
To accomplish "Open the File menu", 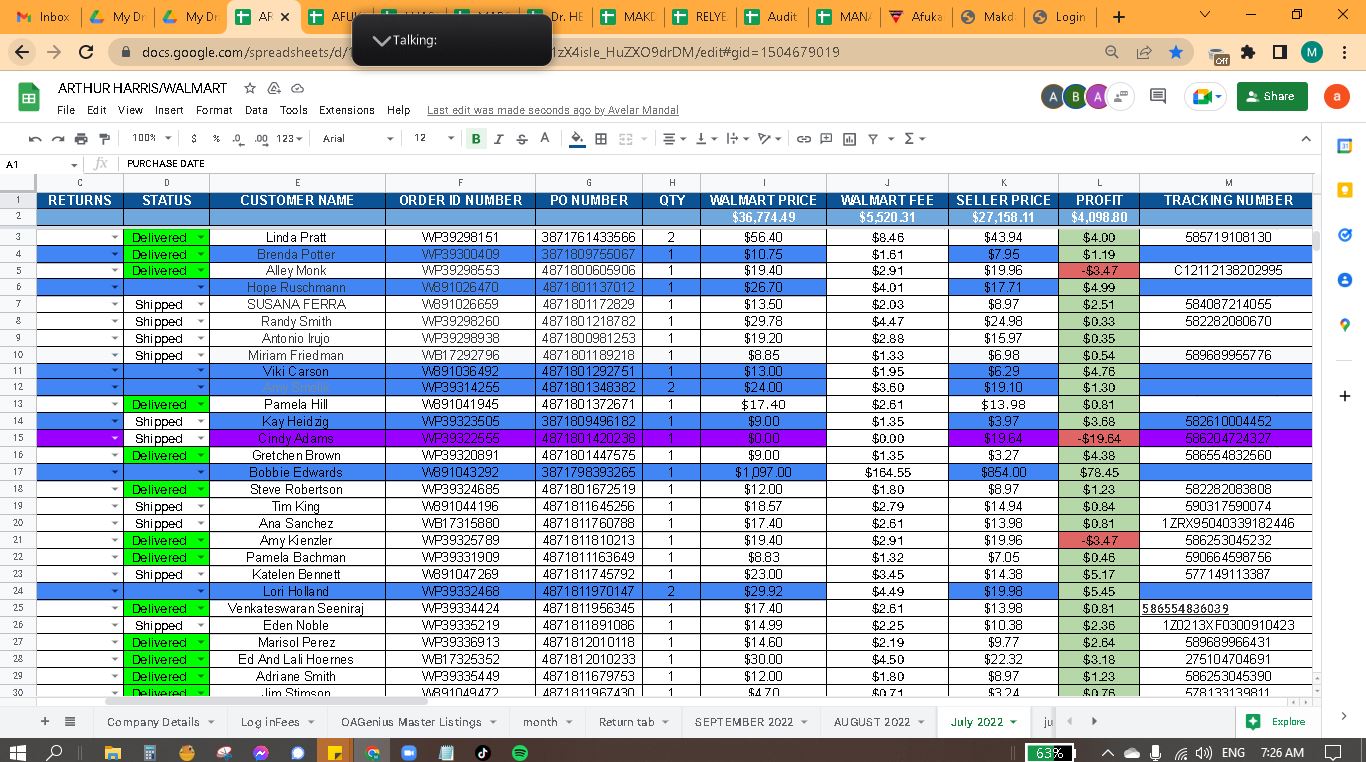I will [x=66, y=110].
